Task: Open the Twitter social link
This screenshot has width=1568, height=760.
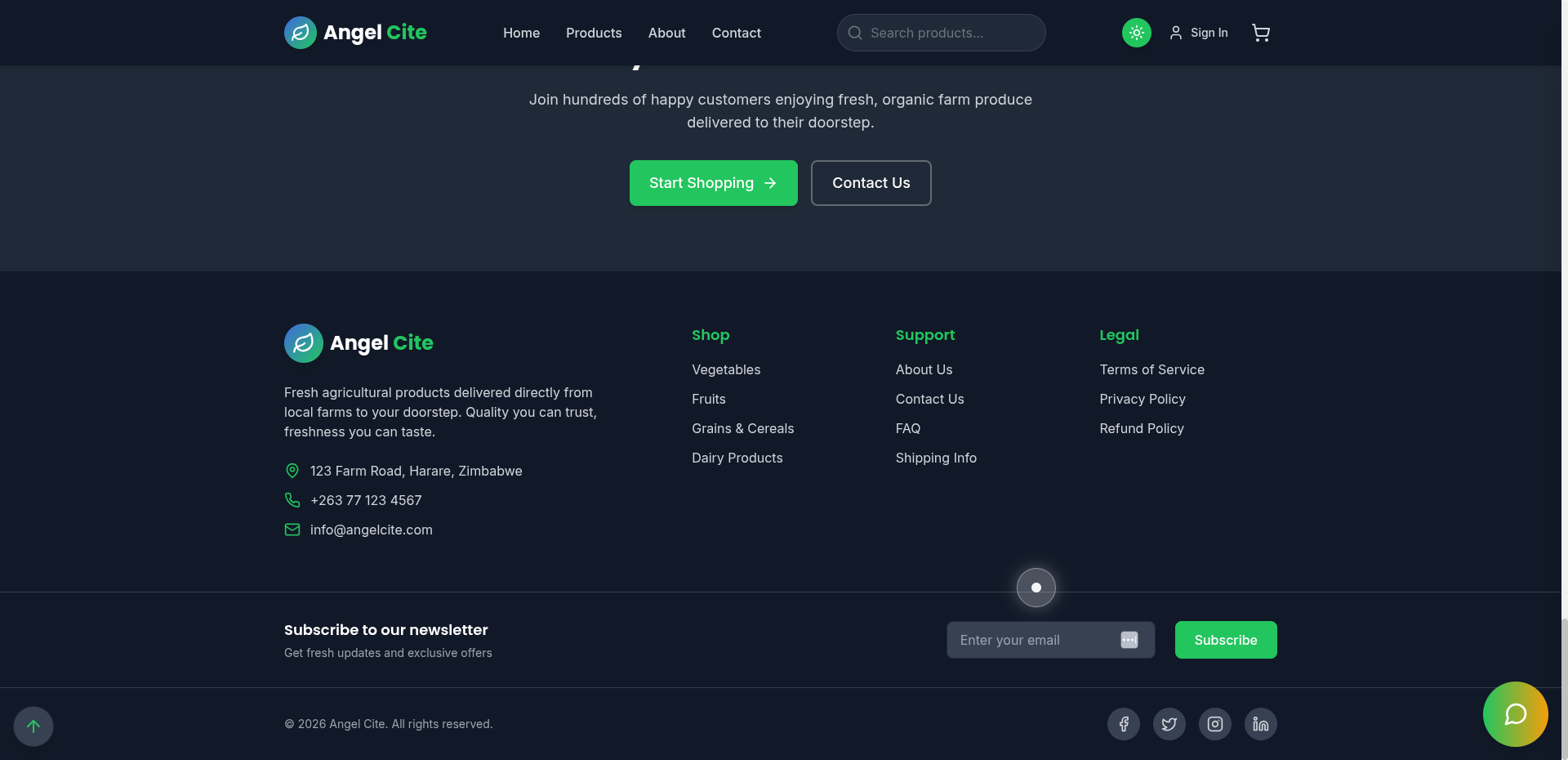Action: click(x=1169, y=724)
